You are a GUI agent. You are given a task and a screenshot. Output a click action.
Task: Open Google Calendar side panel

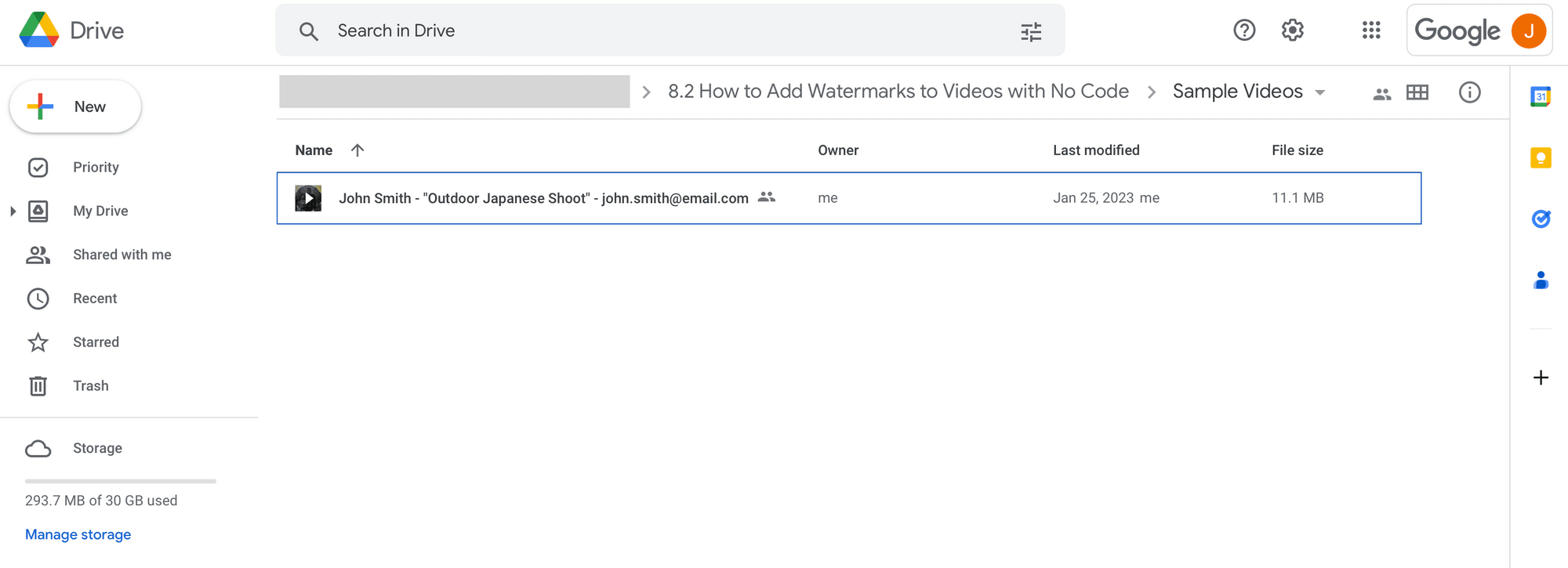(1541, 96)
